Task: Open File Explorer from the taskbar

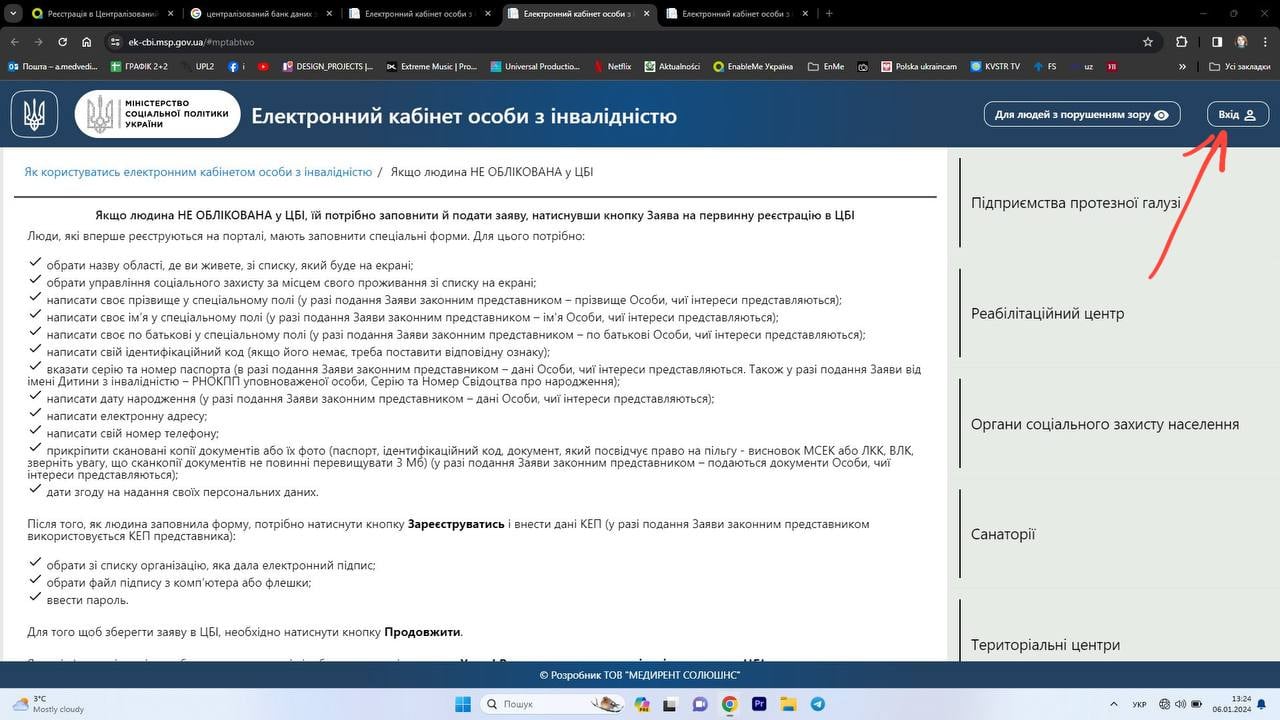Action: click(x=788, y=704)
